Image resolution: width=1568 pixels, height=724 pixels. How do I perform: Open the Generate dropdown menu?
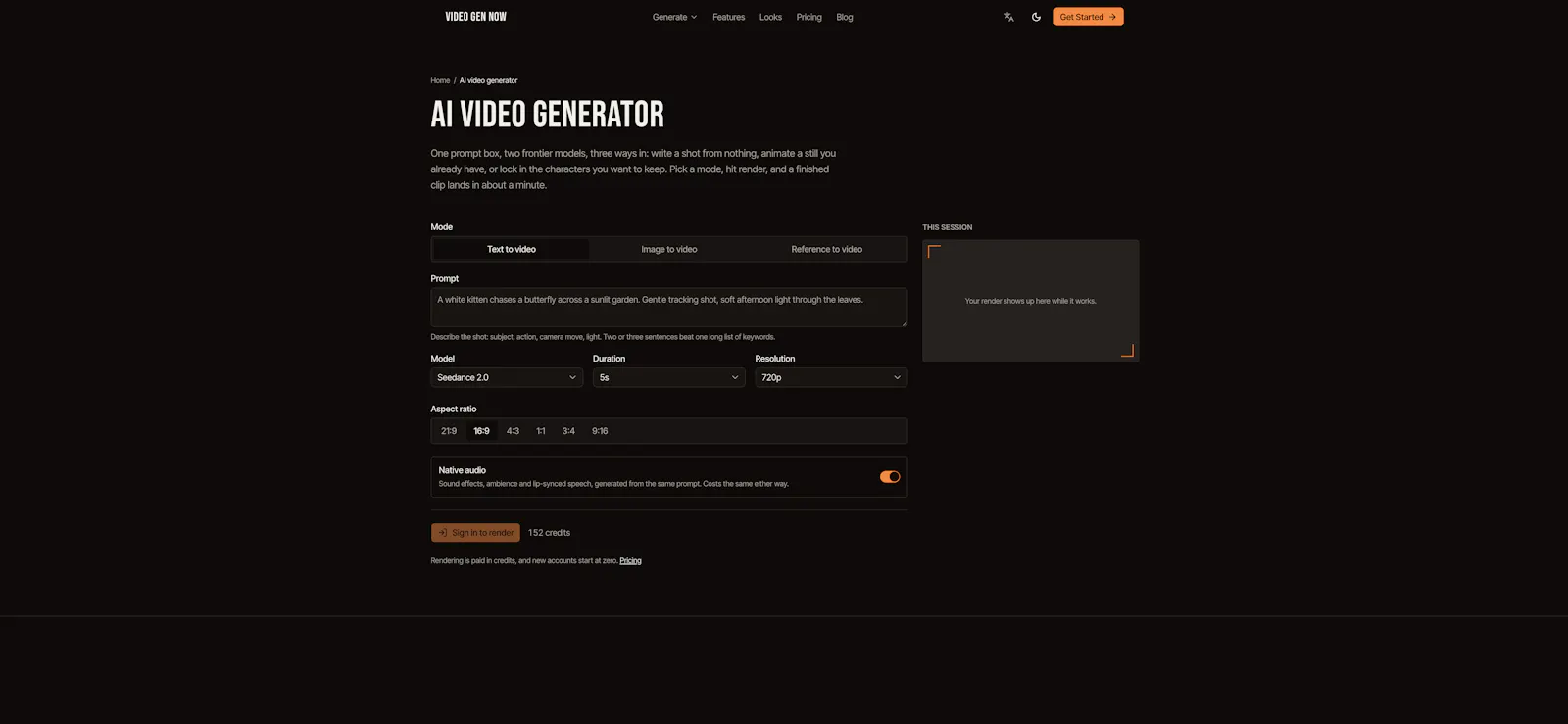pyautogui.click(x=674, y=17)
